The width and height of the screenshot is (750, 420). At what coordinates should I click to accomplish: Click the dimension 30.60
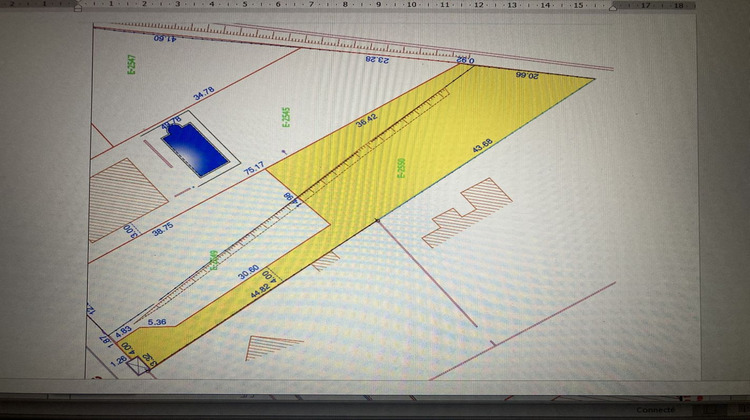[x=249, y=272]
